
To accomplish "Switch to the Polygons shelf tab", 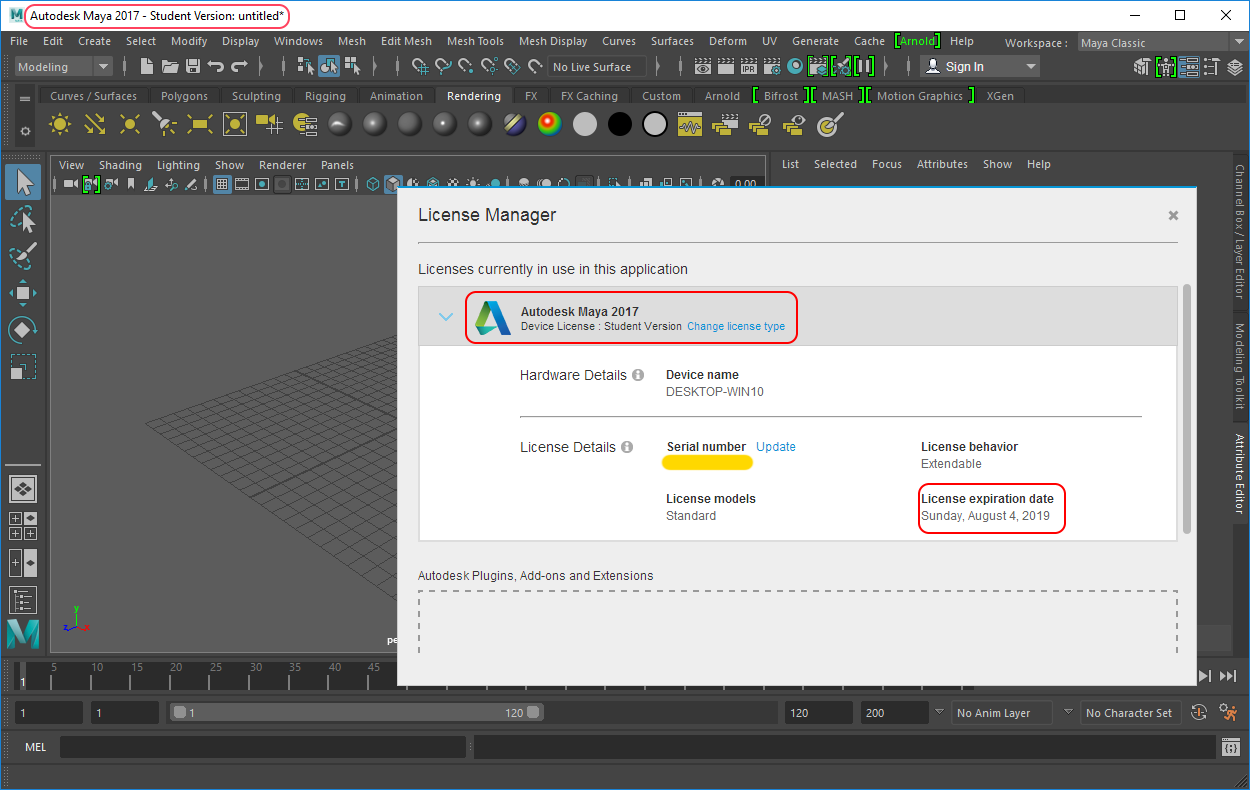I will 184,96.
